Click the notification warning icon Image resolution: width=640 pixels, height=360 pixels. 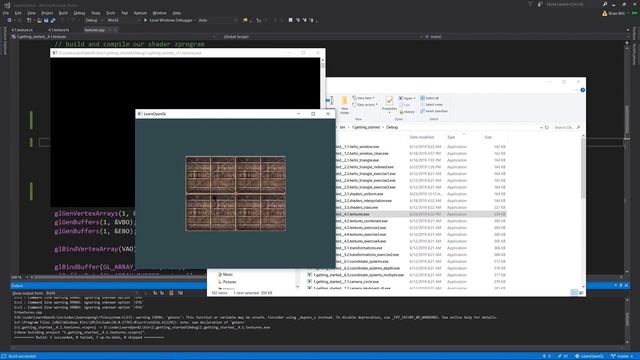click(604, 13)
